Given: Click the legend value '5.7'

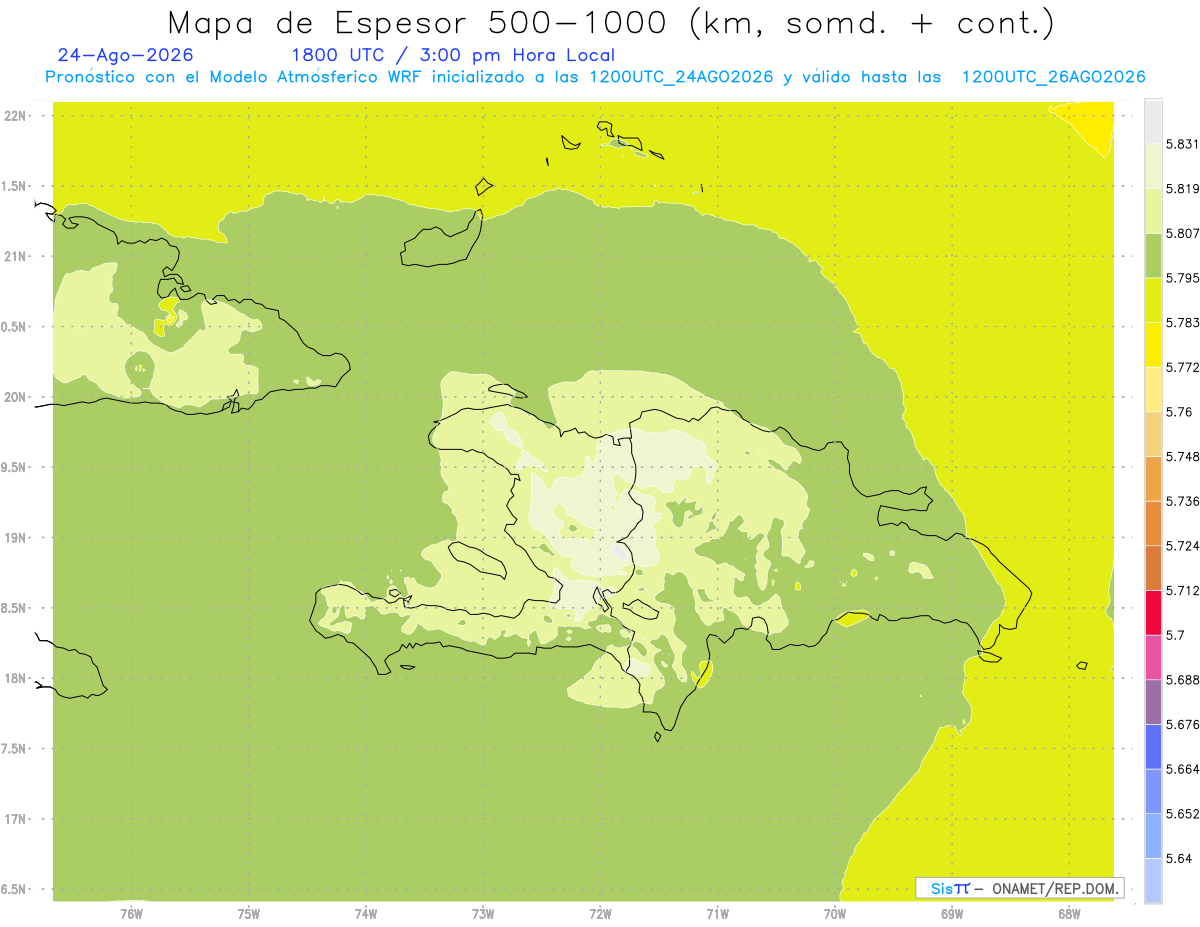Looking at the screenshot, I should click(1175, 635).
